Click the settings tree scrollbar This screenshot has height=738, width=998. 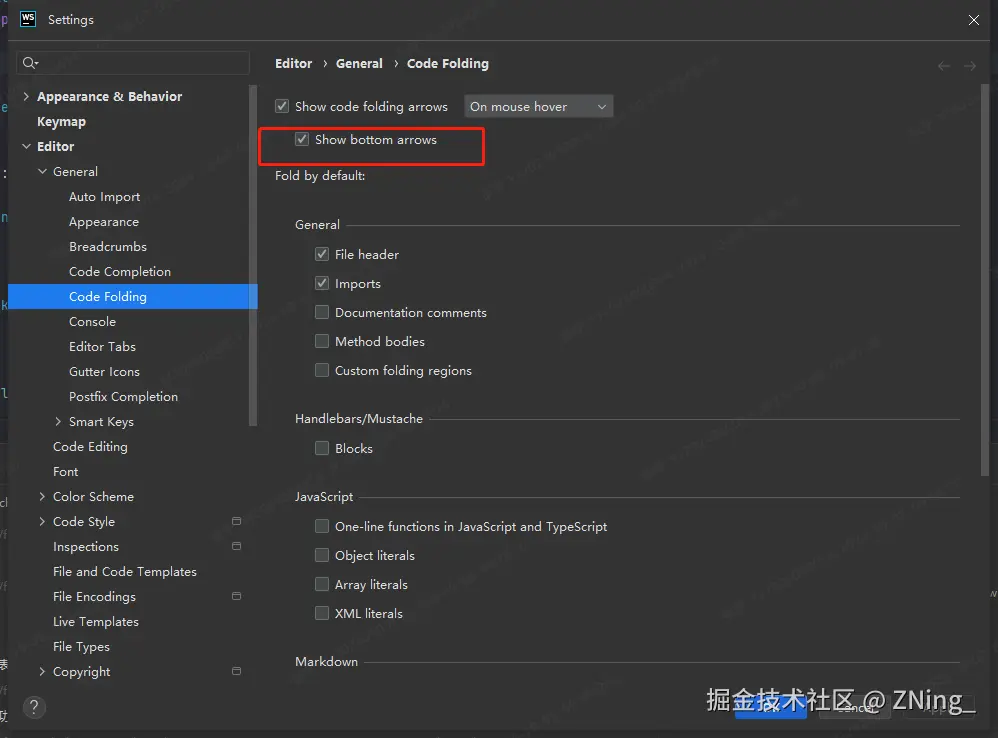tap(253, 254)
